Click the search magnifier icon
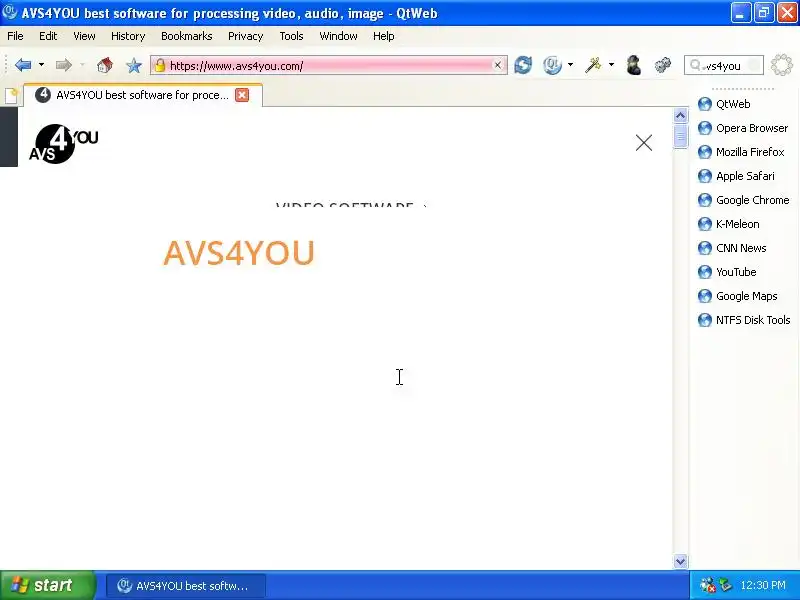This screenshot has height=600, width=800. [x=695, y=65]
